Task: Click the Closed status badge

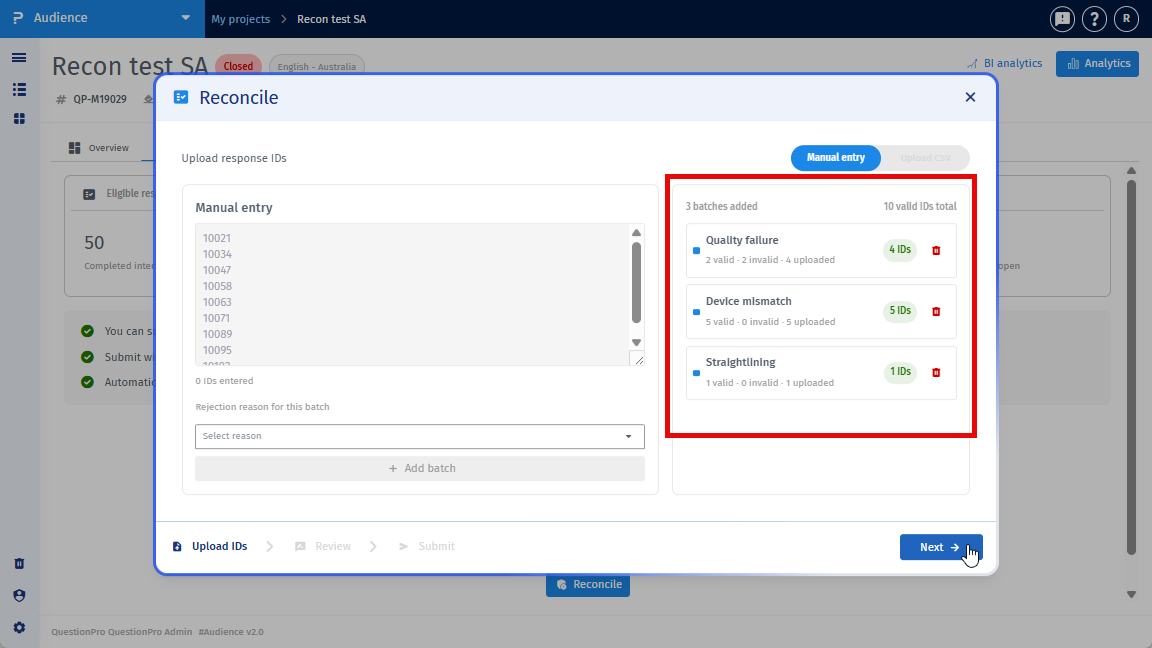Action: (x=238, y=66)
